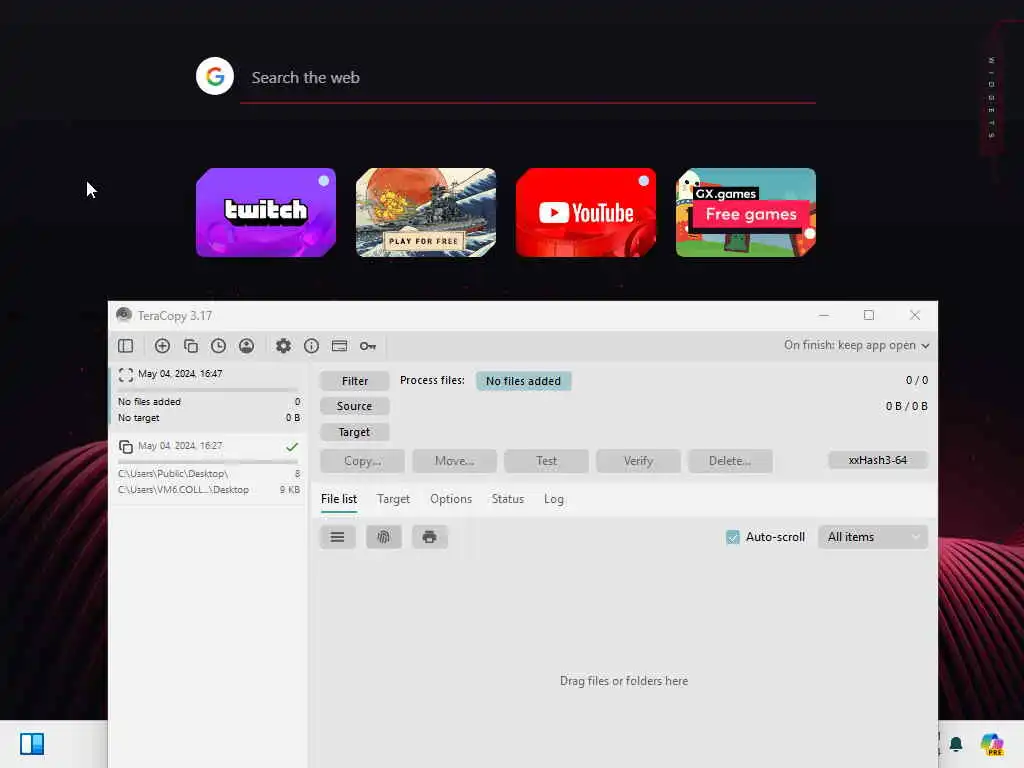Click the No files added label
The height and width of the screenshot is (768, 1024).
pos(523,381)
